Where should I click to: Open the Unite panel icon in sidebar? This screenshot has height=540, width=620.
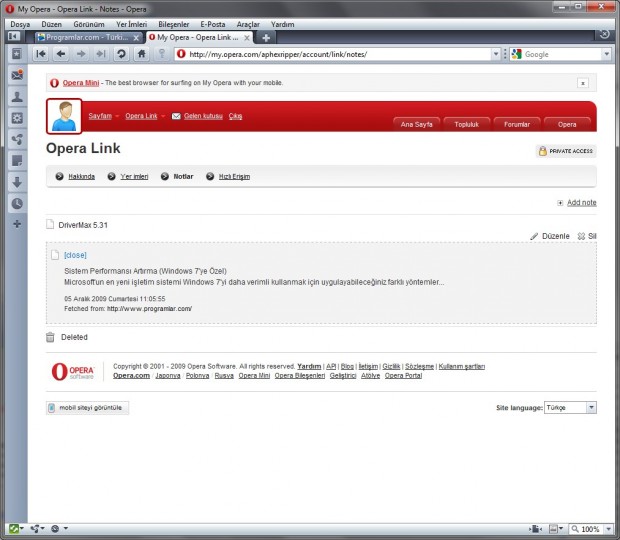click(17, 139)
